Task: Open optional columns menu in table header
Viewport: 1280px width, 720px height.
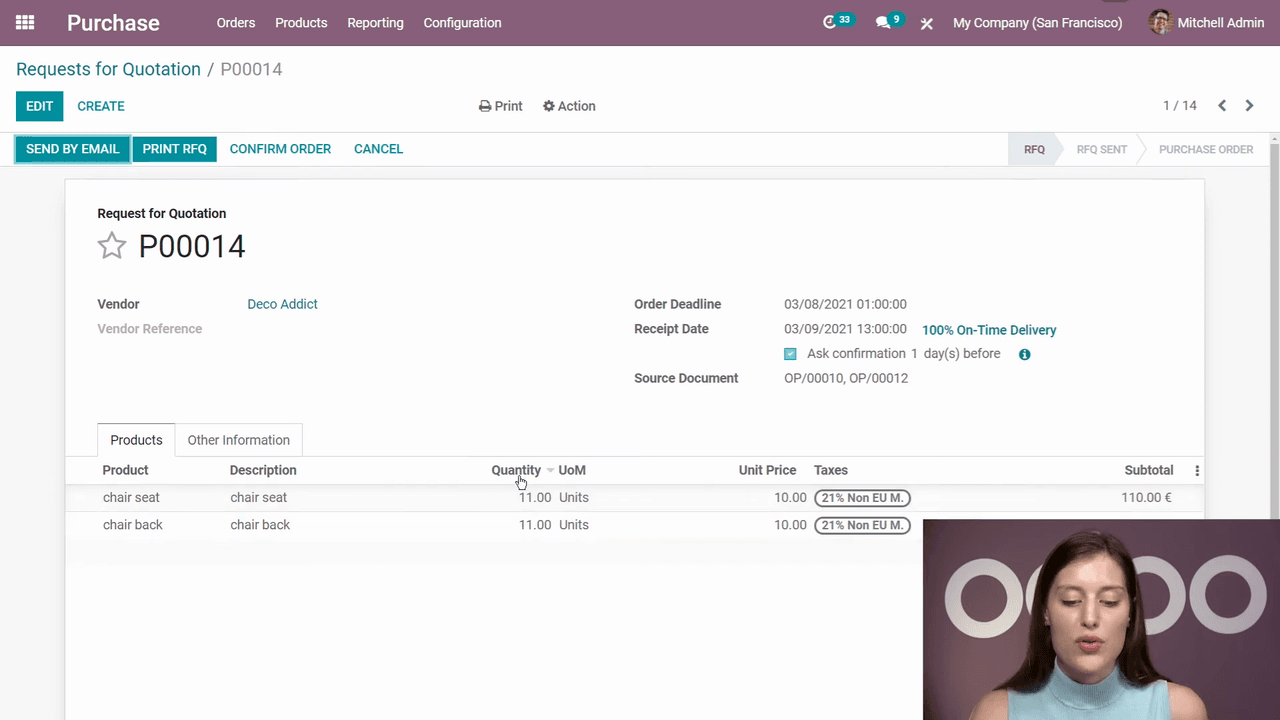Action: [1197, 470]
